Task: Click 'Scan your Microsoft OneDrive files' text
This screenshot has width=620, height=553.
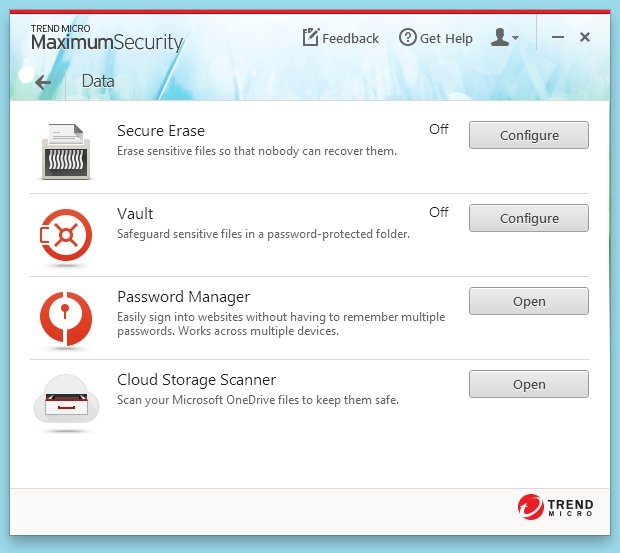Action: click(258, 400)
